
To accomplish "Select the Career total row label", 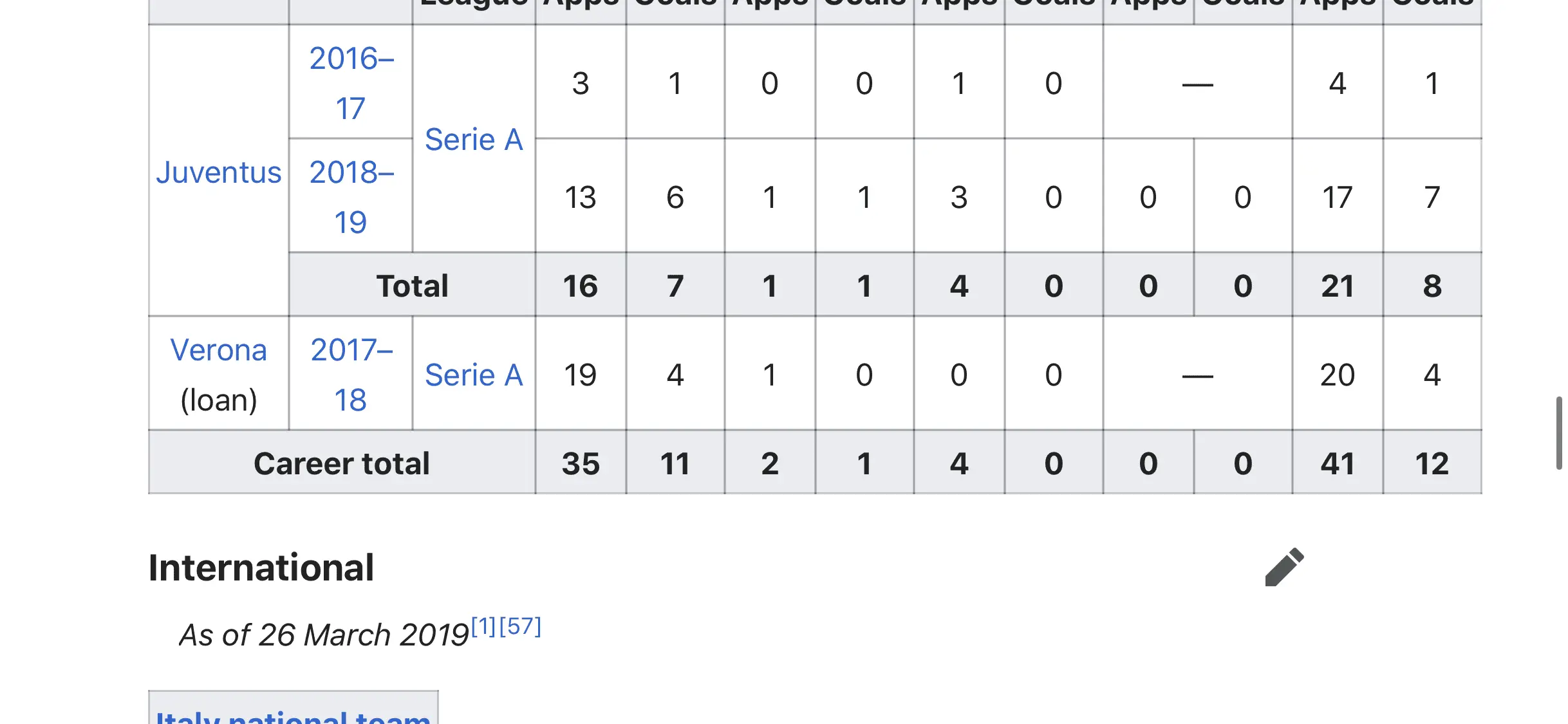I will pyautogui.click(x=341, y=463).
